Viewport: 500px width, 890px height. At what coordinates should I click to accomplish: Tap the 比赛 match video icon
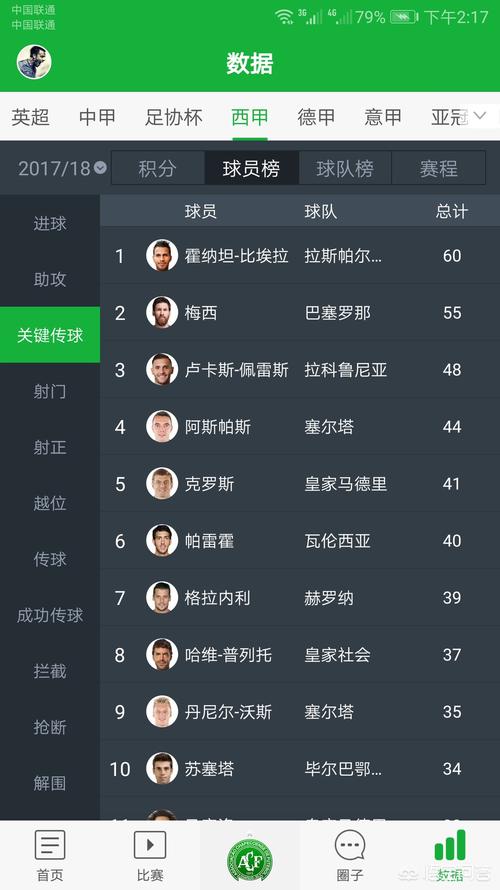pyautogui.click(x=150, y=845)
